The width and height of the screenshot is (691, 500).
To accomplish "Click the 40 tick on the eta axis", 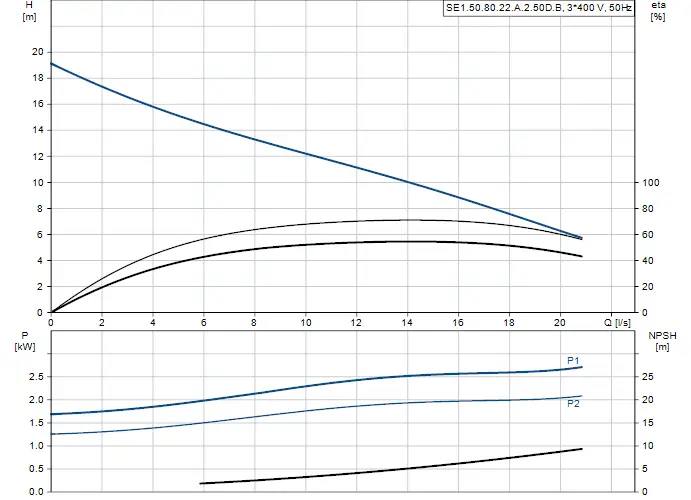I will 648,261.
